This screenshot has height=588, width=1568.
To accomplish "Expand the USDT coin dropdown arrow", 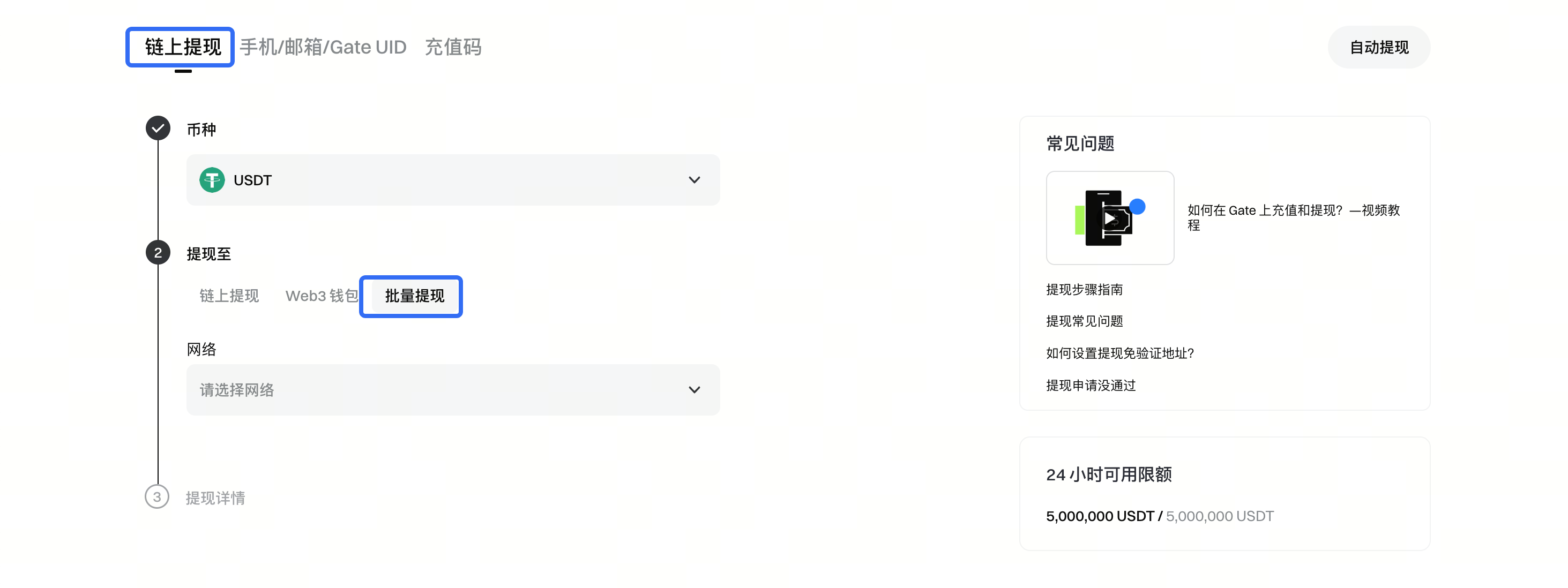I will (x=694, y=180).
